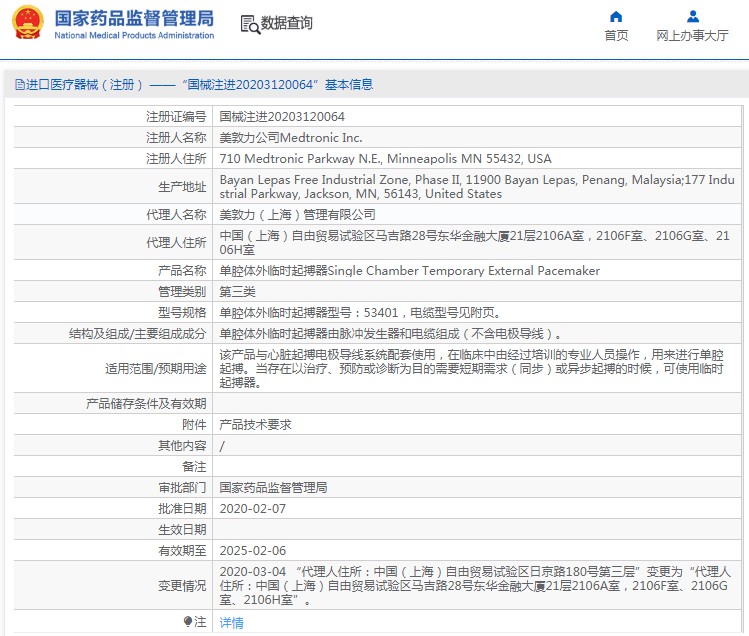
Task: Click the 美敦力（上海）管理有限公司 agent name cell
Action: (297, 214)
